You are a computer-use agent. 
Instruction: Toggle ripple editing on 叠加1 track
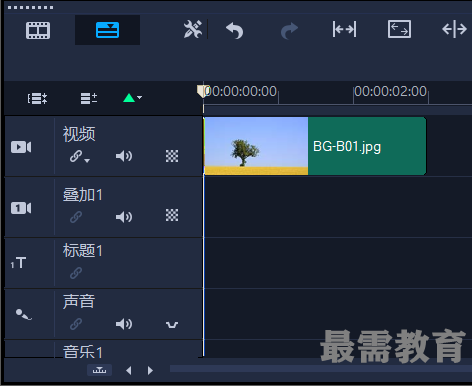coord(76,217)
